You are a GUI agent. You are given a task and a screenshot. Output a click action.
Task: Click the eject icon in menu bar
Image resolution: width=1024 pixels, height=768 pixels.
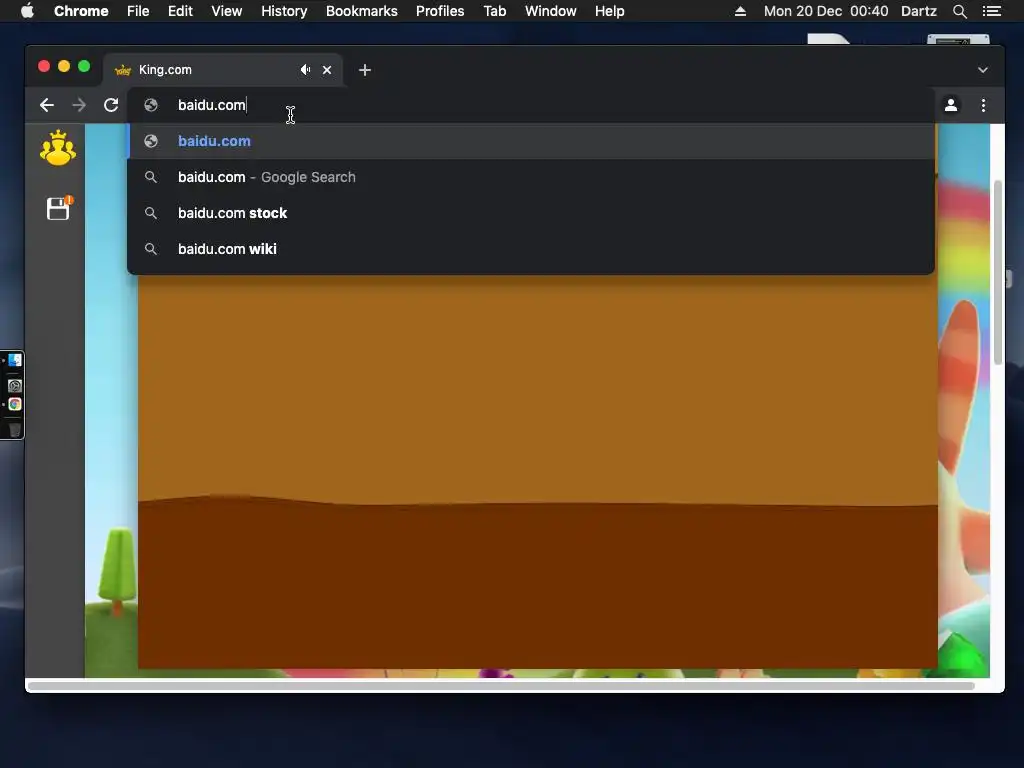pyautogui.click(x=740, y=11)
